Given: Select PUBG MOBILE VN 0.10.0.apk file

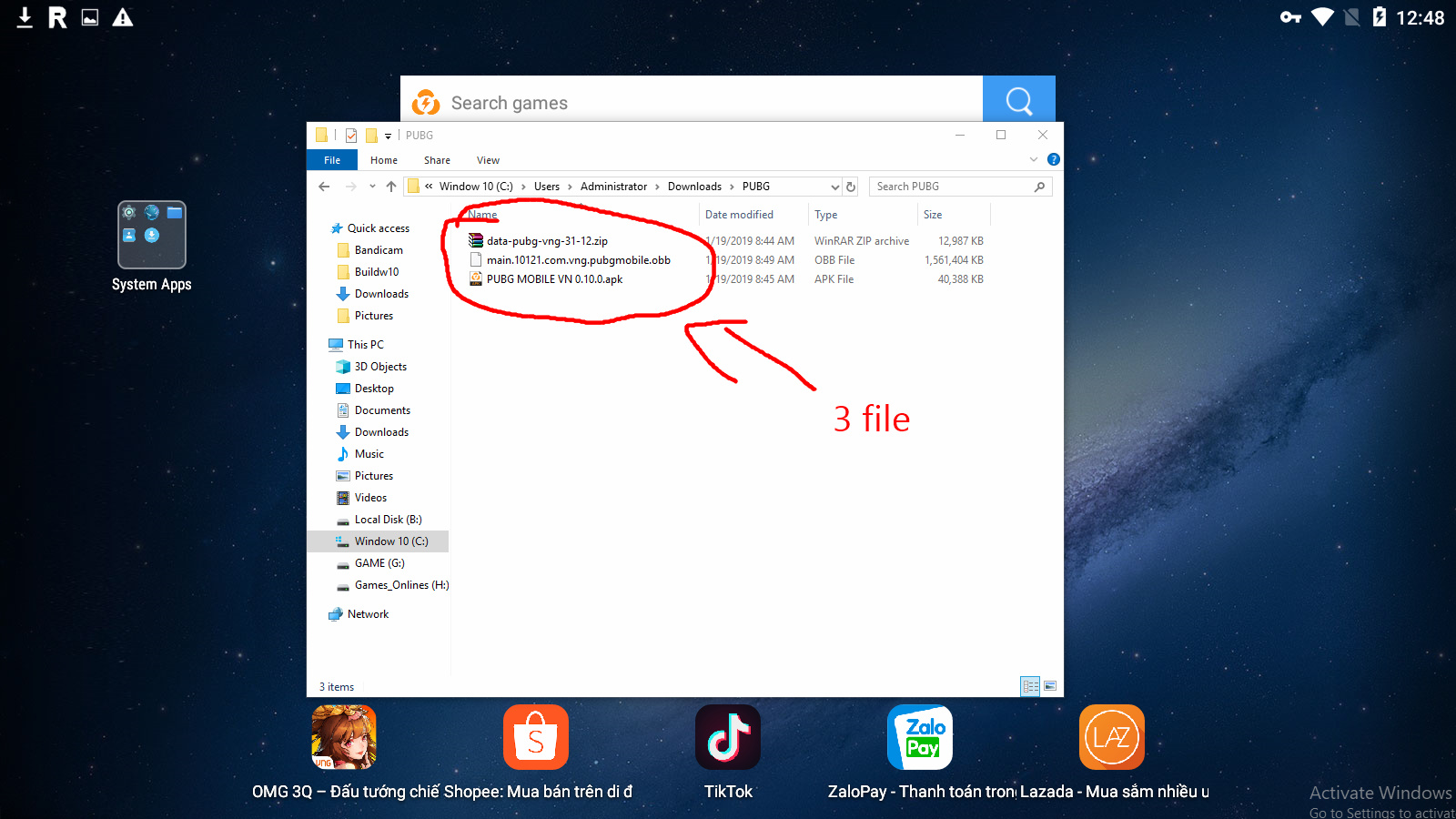Looking at the screenshot, I should point(554,279).
